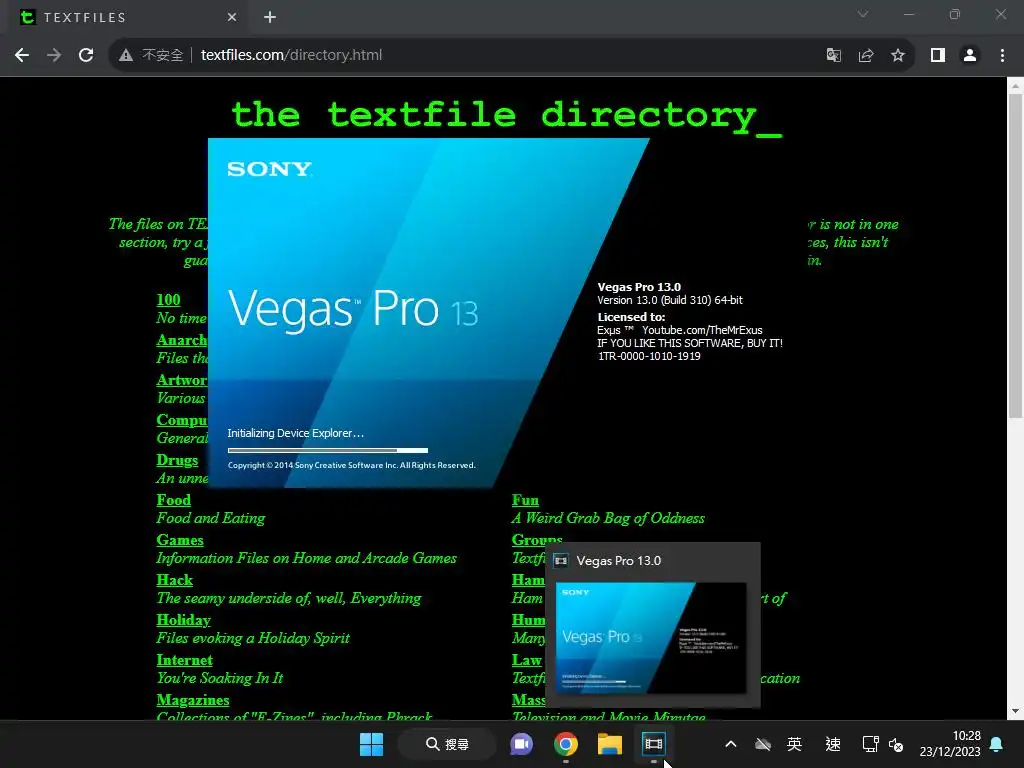Click the 'Food and Eating' description text

click(210, 519)
